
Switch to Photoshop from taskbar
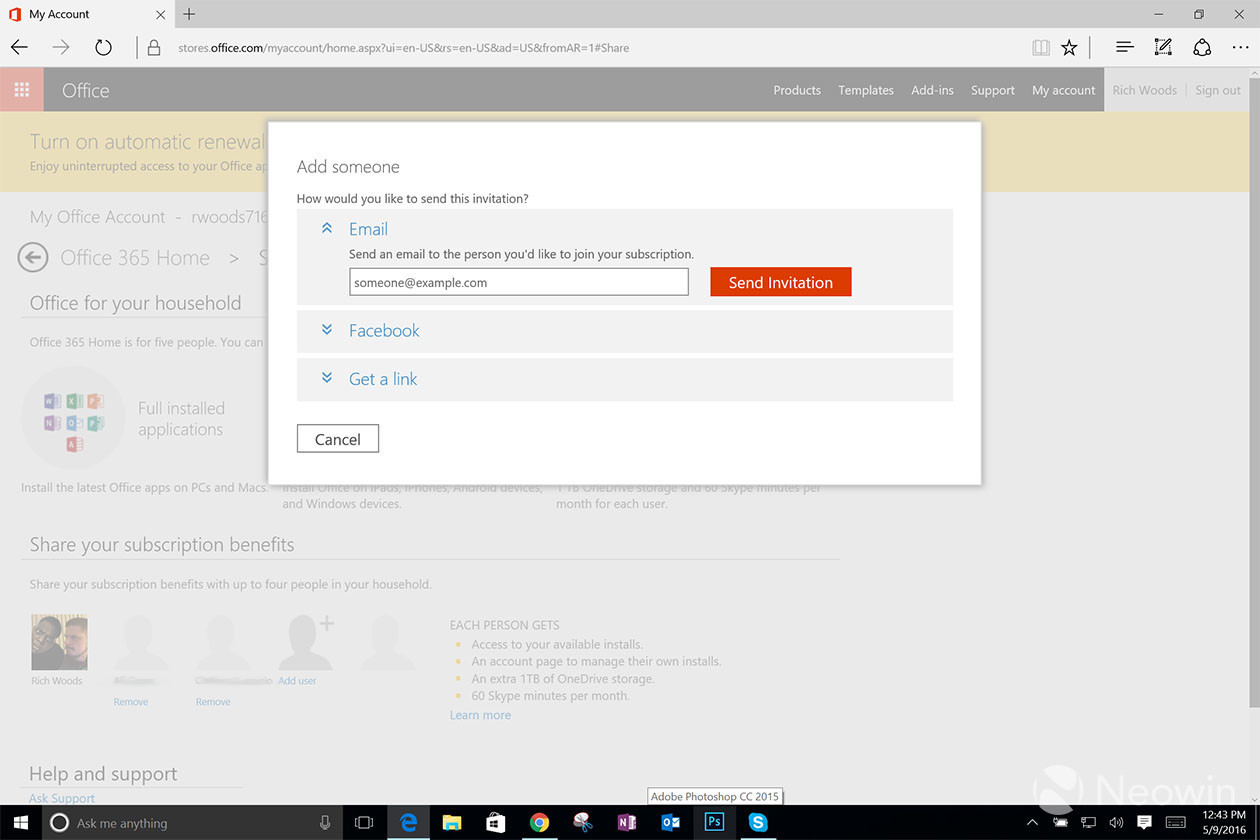tap(714, 822)
